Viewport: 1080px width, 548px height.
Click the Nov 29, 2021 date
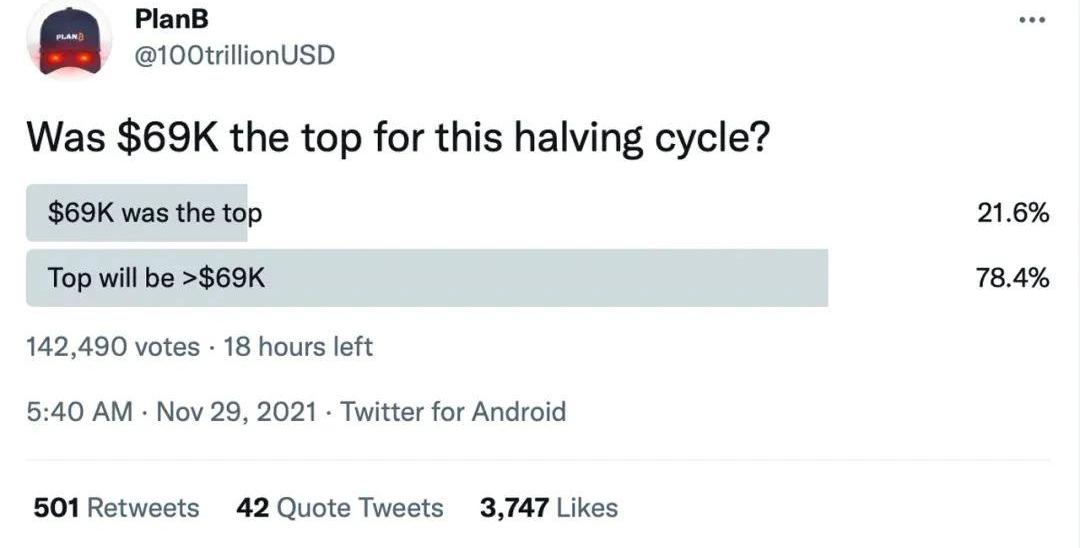[x=237, y=411]
